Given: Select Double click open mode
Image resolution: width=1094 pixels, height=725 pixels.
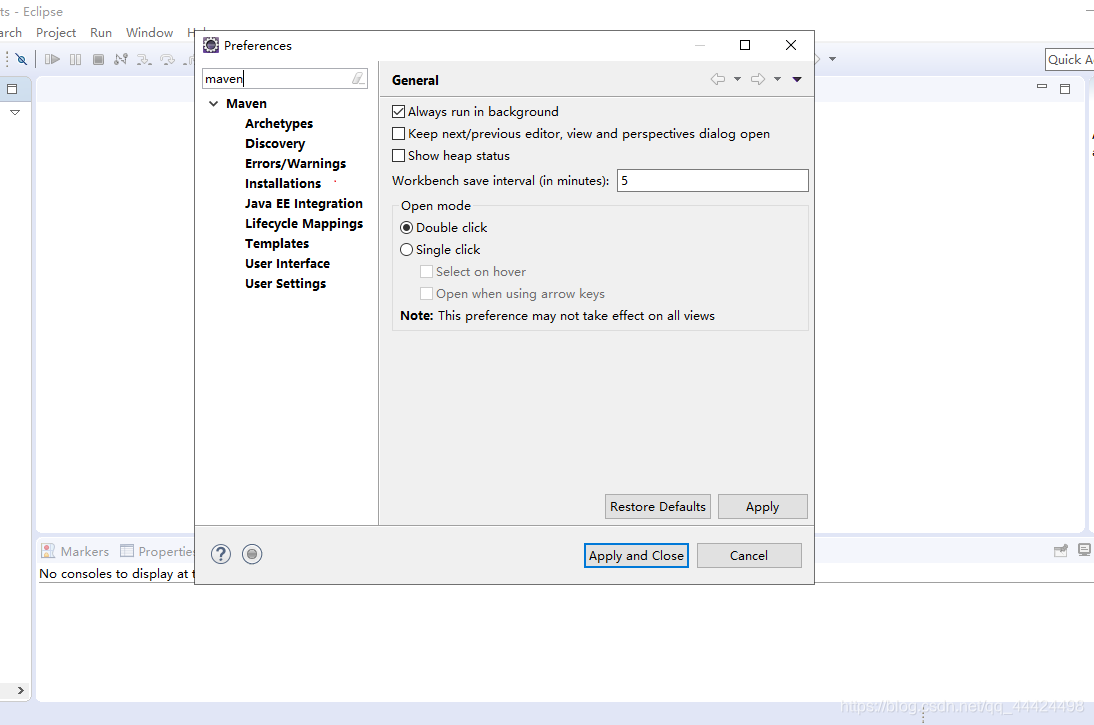Looking at the screenshot, I should 406,227.
